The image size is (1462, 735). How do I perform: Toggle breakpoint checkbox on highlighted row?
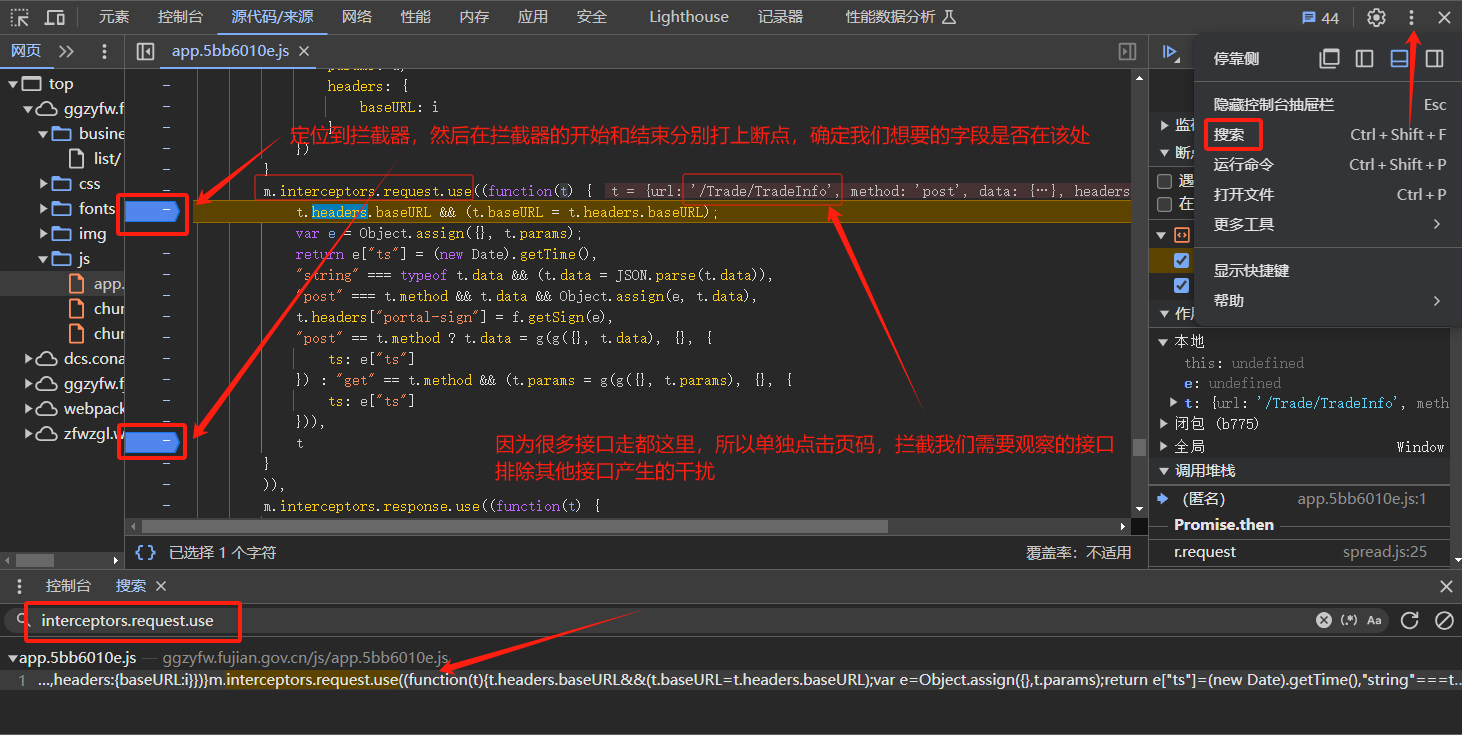pos(1181,260)
